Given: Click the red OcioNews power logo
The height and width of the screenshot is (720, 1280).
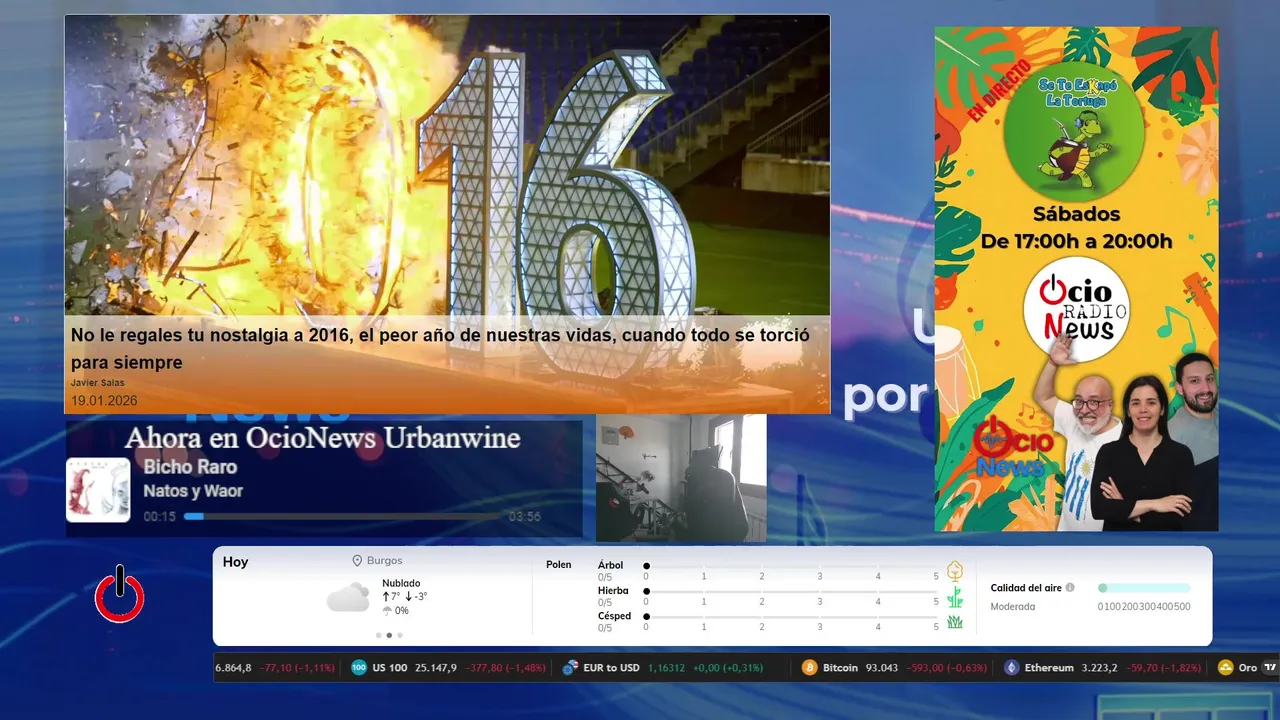Looking at the screenshot, I should [119, 595].
